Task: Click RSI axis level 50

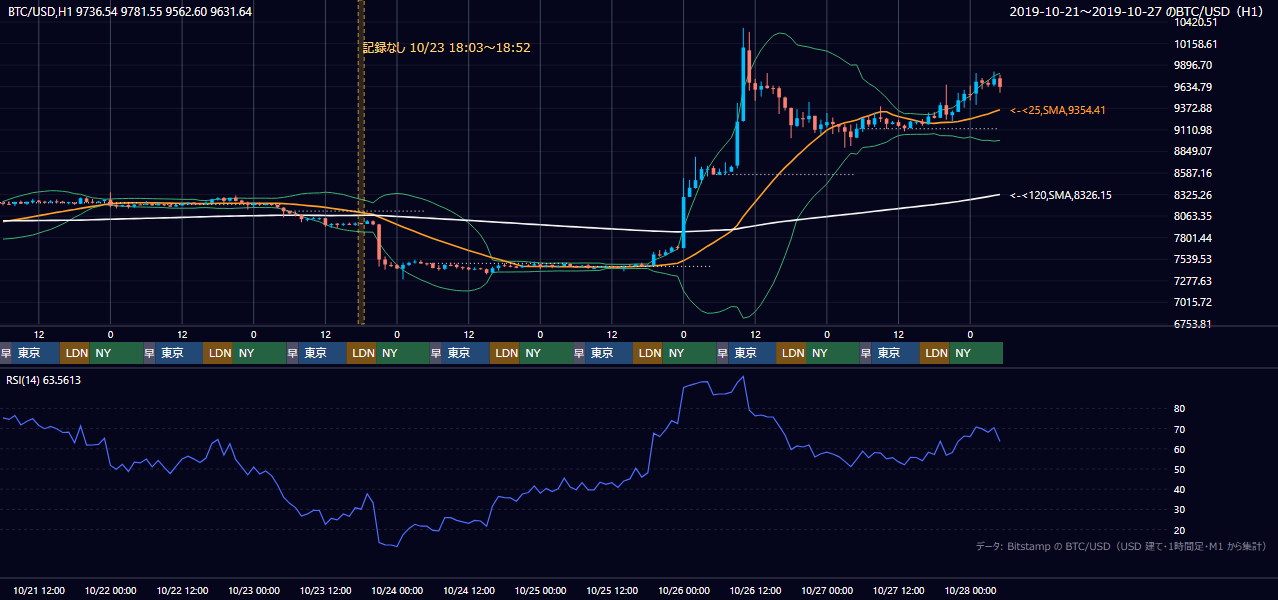Action: pos(1180,469)
